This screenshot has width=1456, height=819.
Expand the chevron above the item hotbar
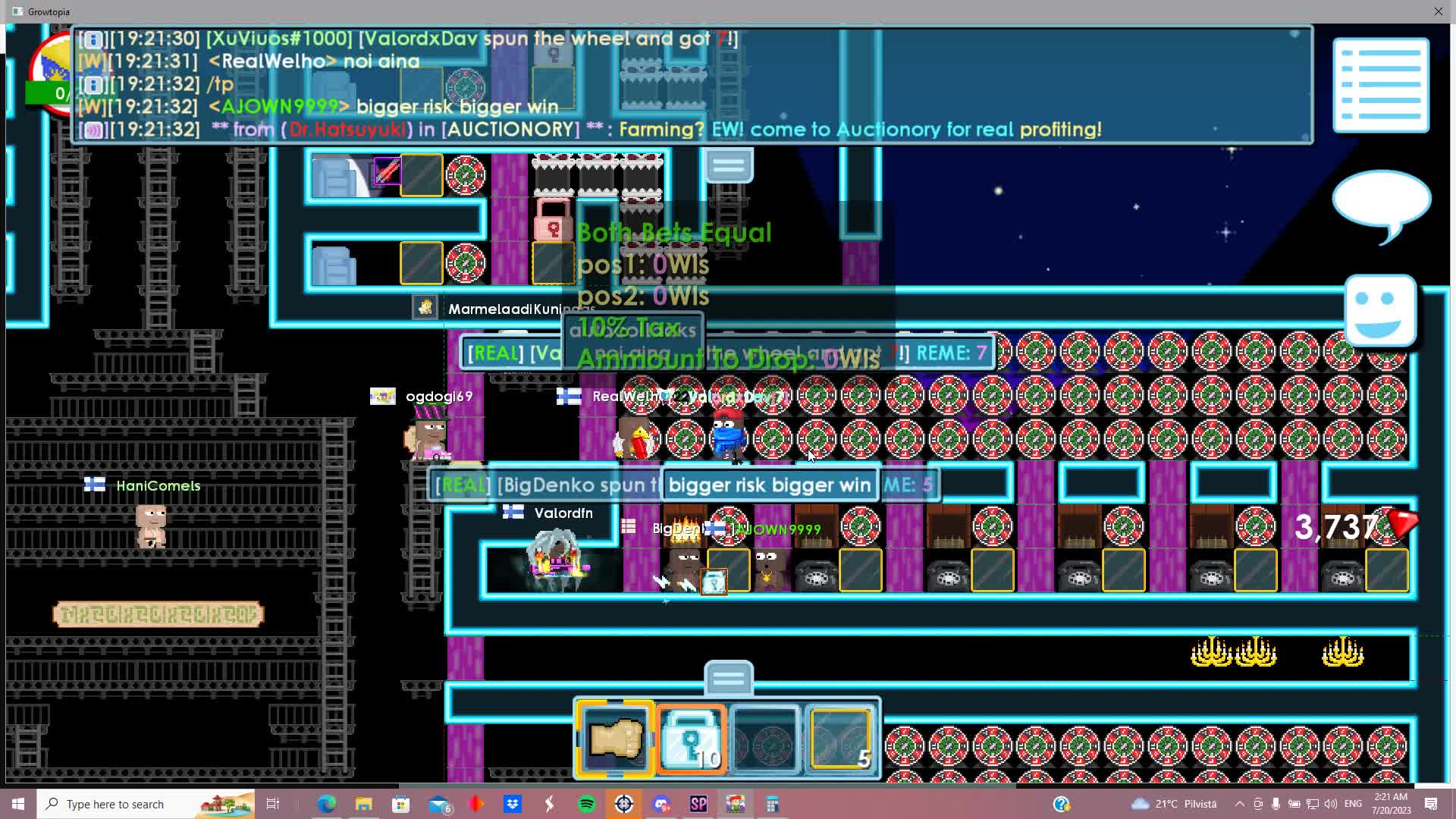click(x=728, y=679)
